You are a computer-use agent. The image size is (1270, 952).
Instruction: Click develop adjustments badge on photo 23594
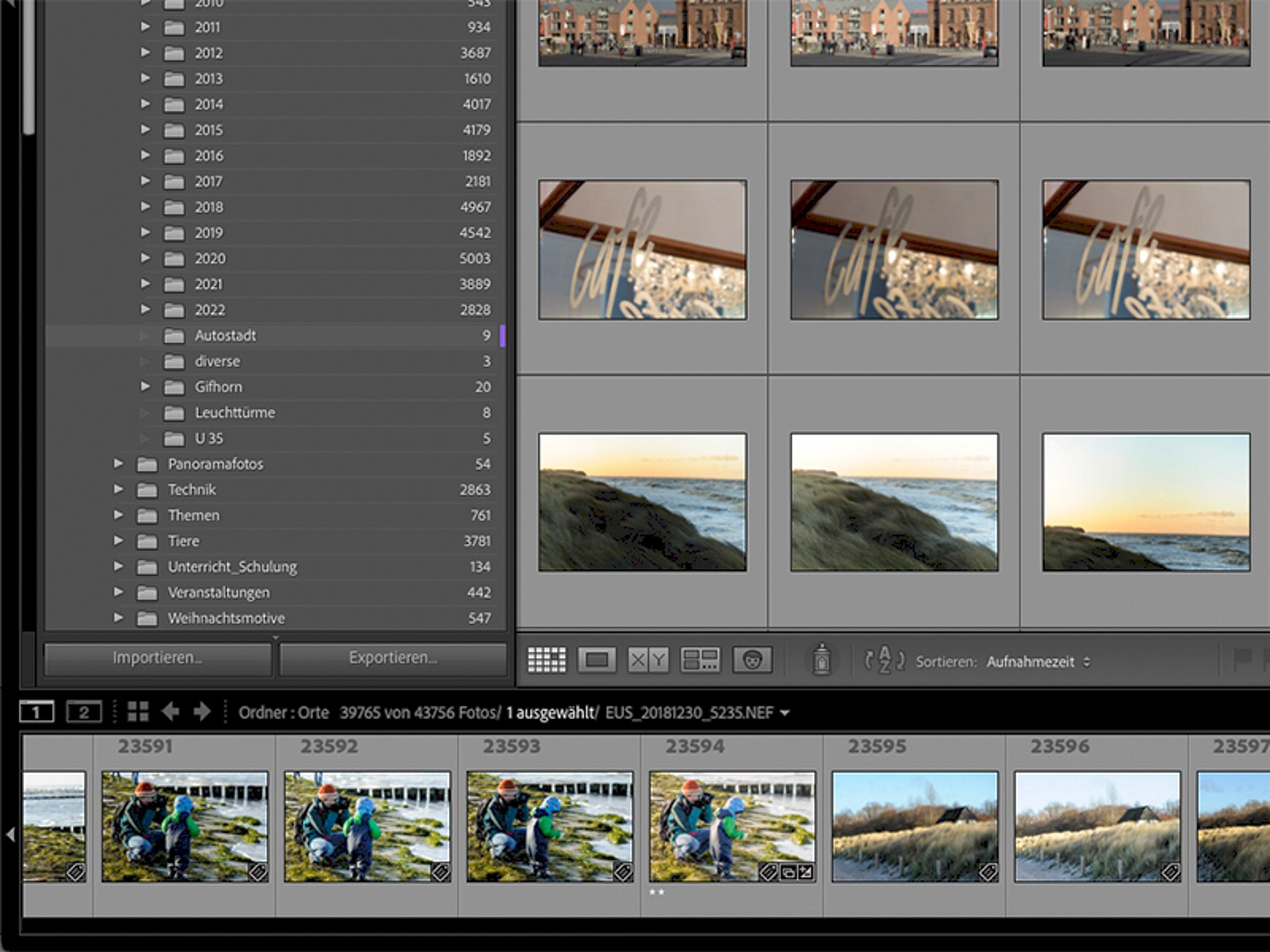805,873
